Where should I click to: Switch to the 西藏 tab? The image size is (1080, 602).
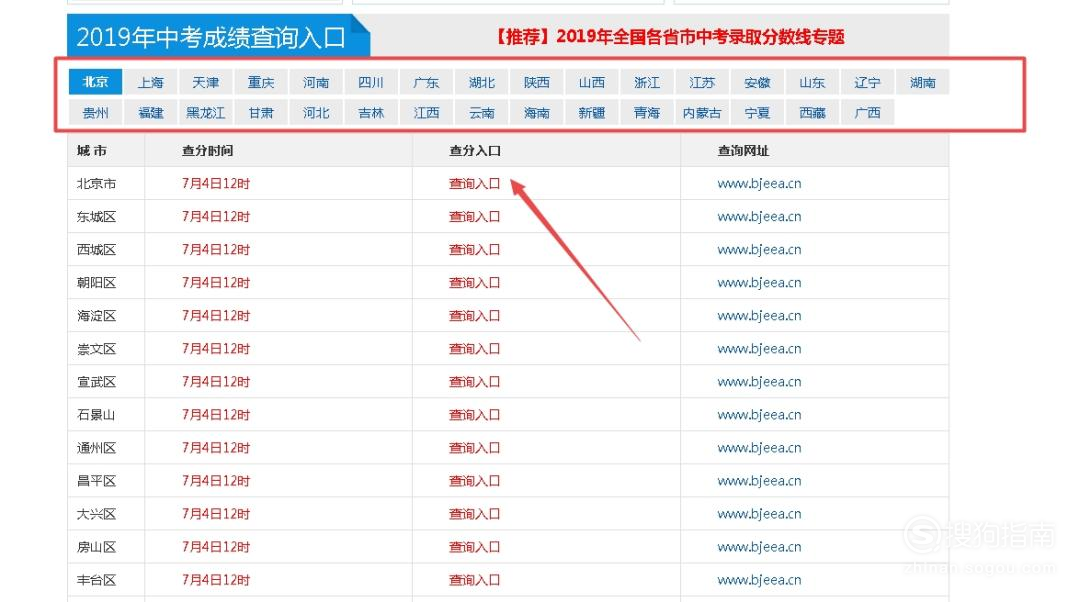click(811, 112)
